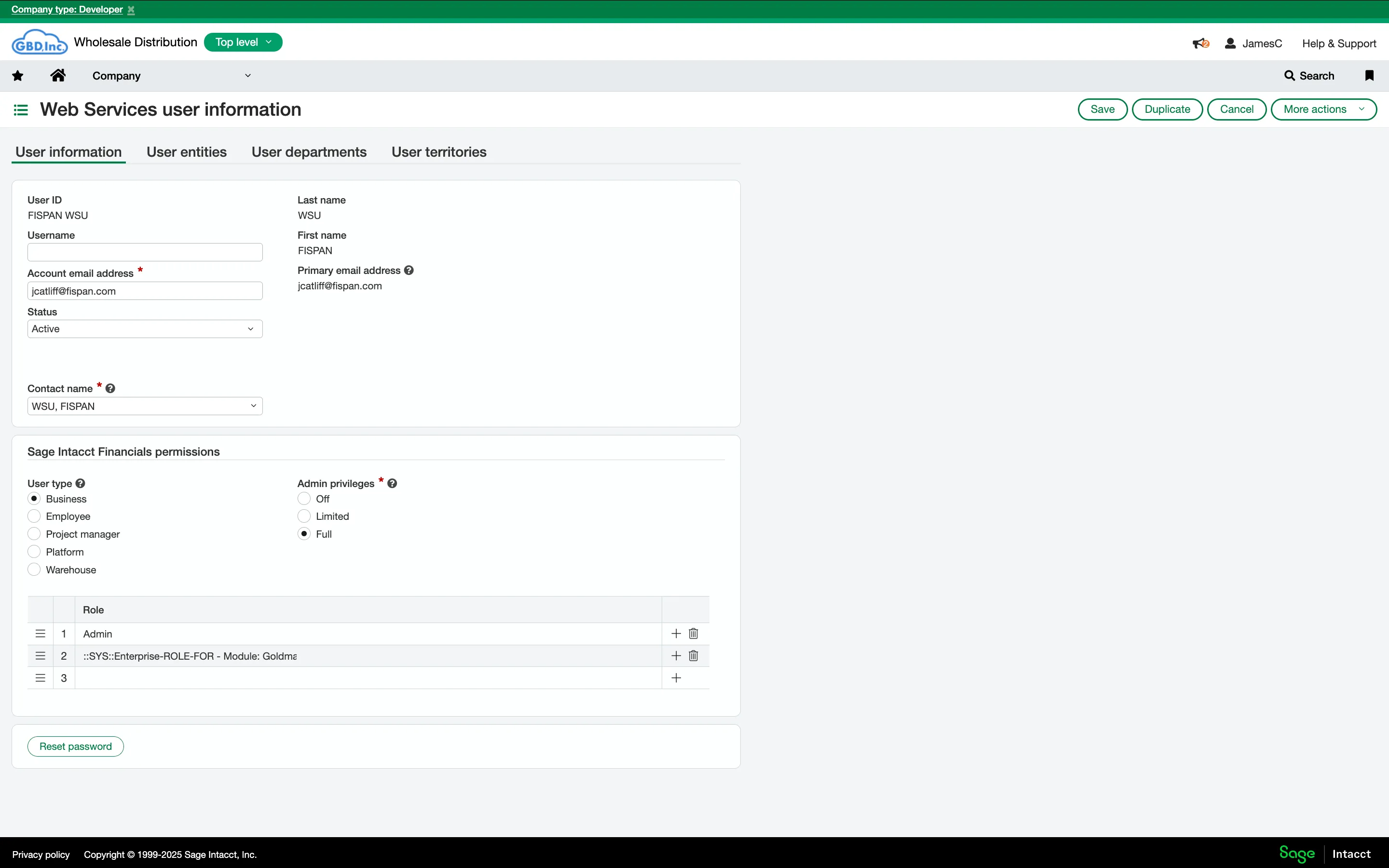The width and height of the screenshot is (1389, 868).
Task: Add a row after the Enterprise-ROLE-FOR role
Action: point(676,656)
